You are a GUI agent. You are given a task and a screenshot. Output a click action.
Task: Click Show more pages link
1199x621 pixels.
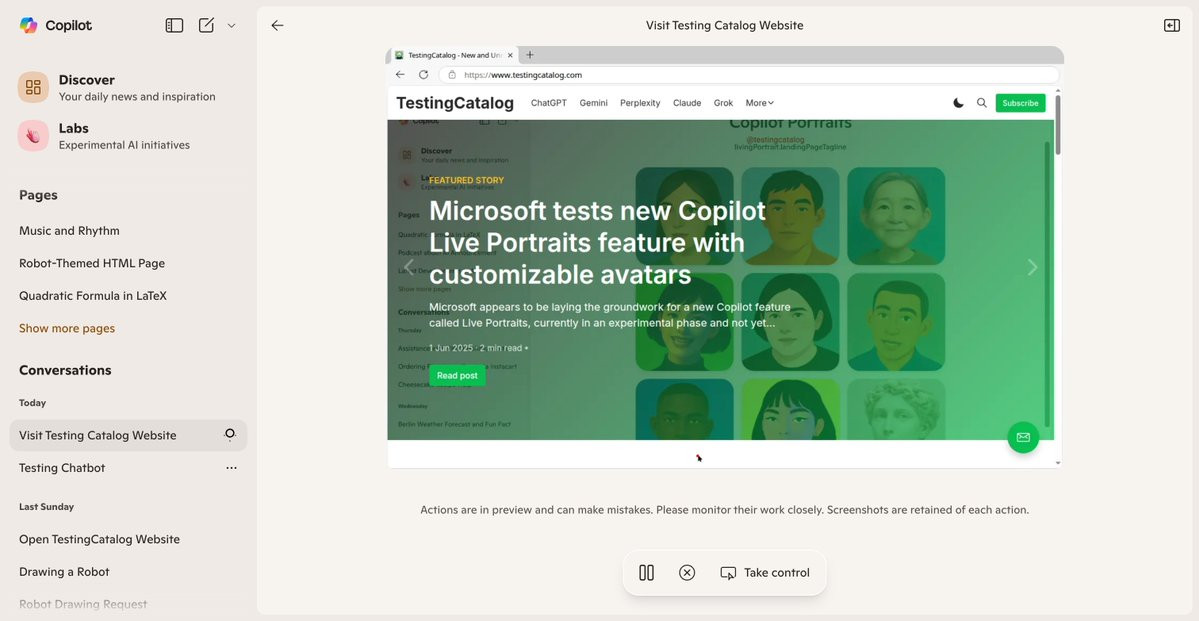pyautogui.click(x=67, y=328)
